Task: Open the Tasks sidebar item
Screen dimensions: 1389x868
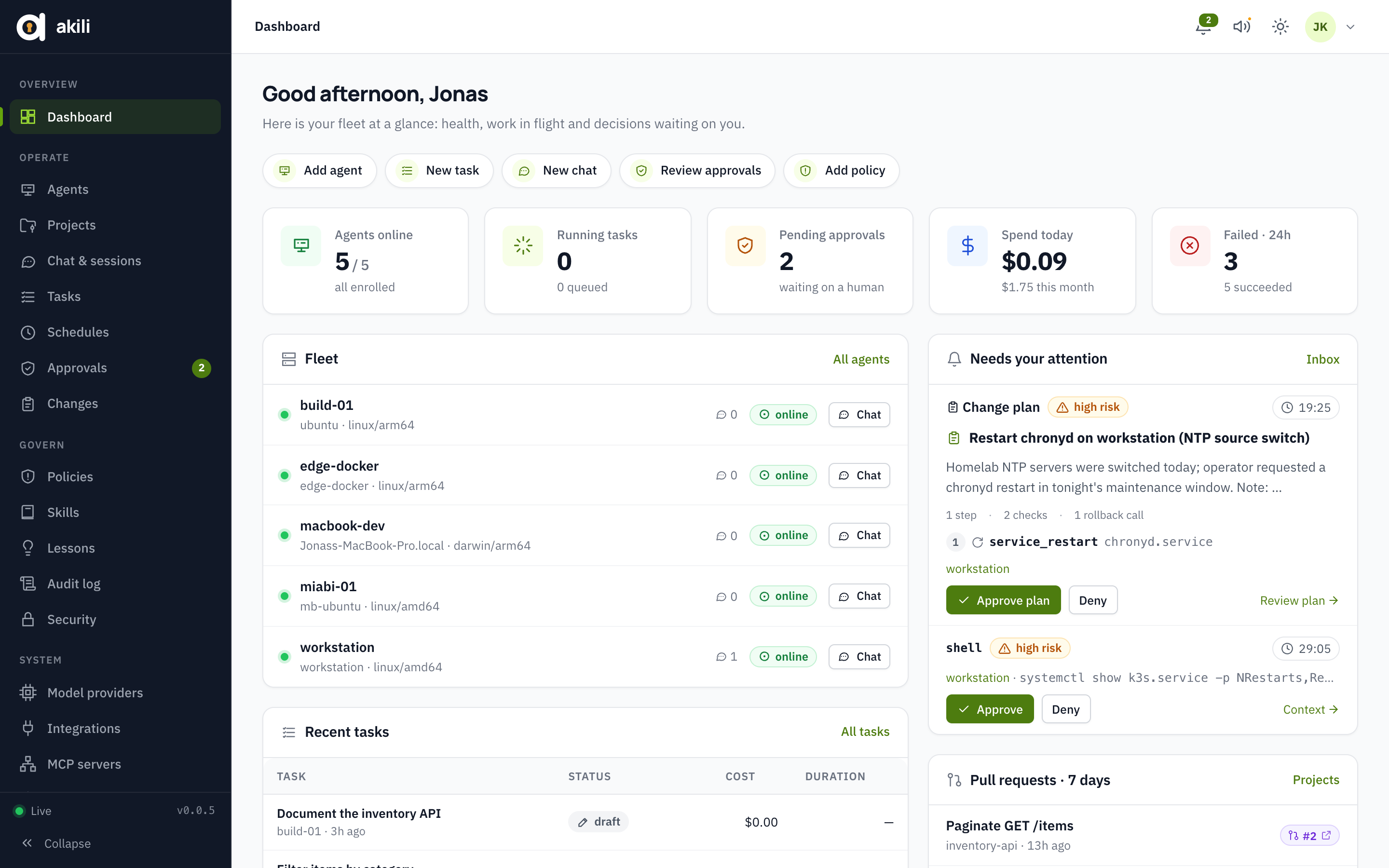Action: (115, 296)
